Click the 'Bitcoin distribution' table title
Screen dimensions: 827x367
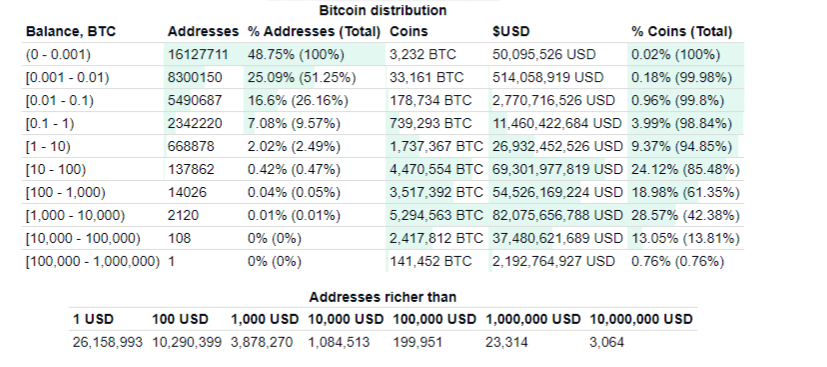click(383, 10)
